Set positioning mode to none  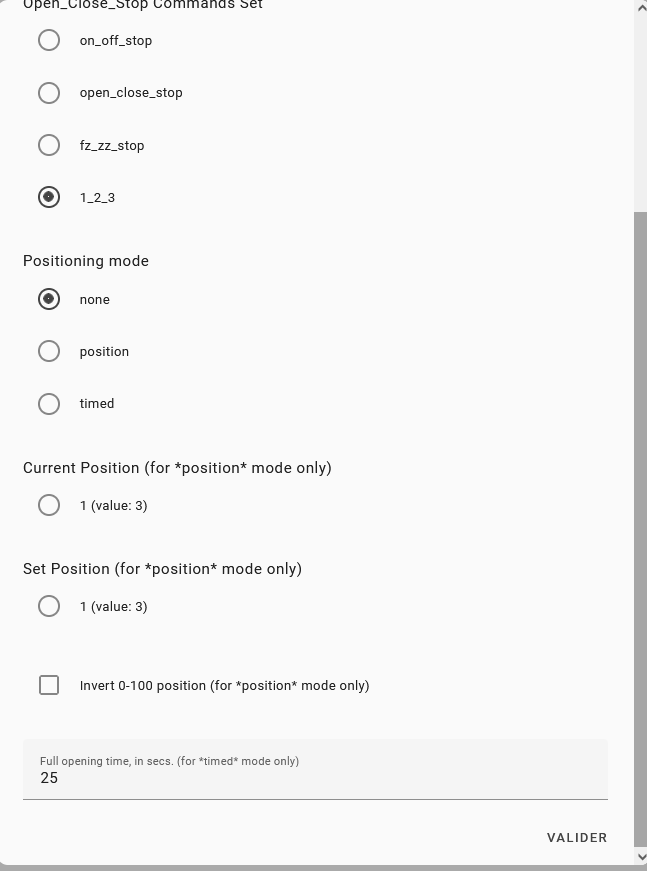point(49,299)
